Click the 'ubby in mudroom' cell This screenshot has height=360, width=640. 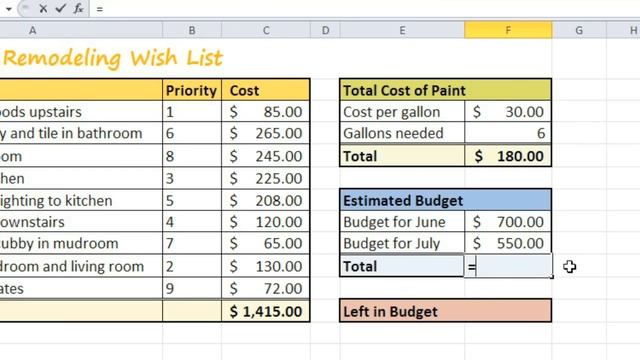(81, 243)
